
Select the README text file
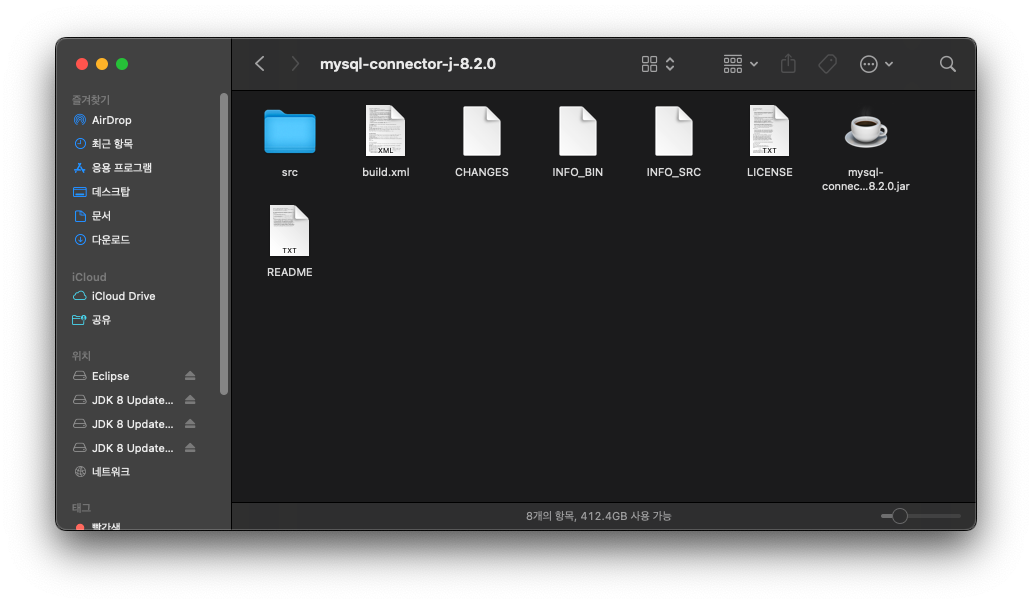pyautogui.click(x=290, y=231)
